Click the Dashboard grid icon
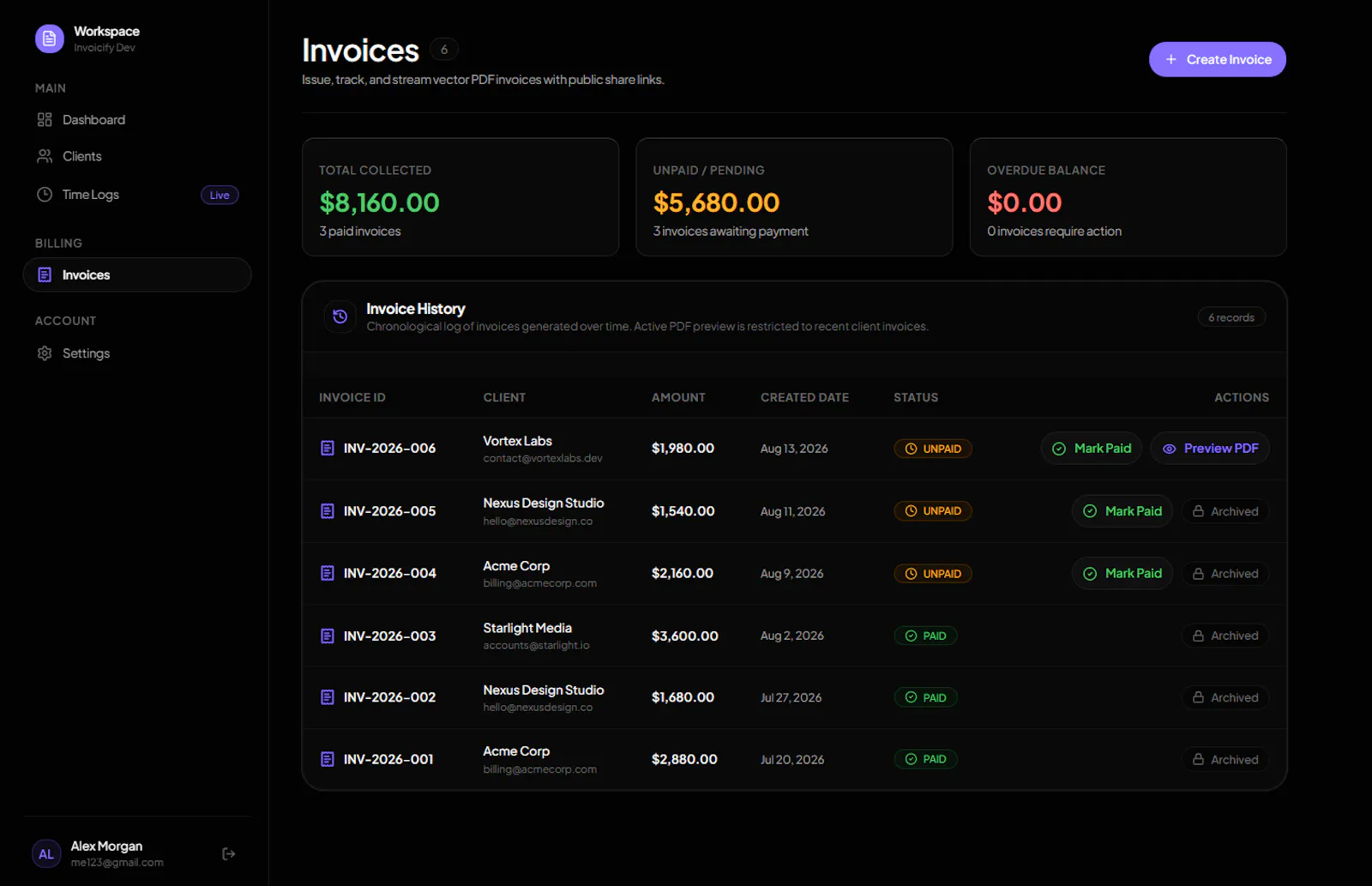 [x=45, y=120]
